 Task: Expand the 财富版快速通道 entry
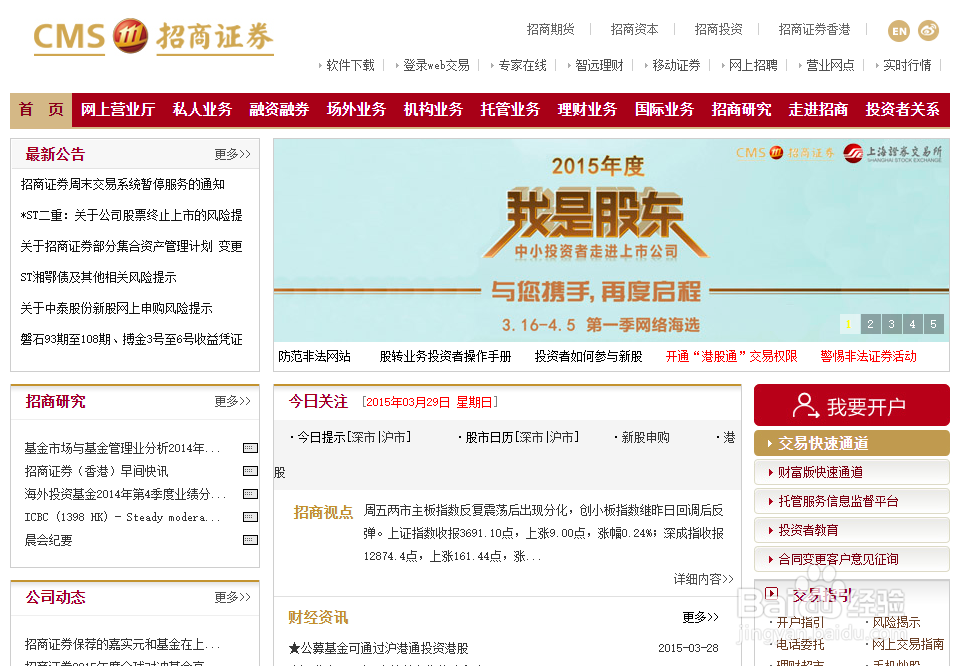tap(852, 472)
